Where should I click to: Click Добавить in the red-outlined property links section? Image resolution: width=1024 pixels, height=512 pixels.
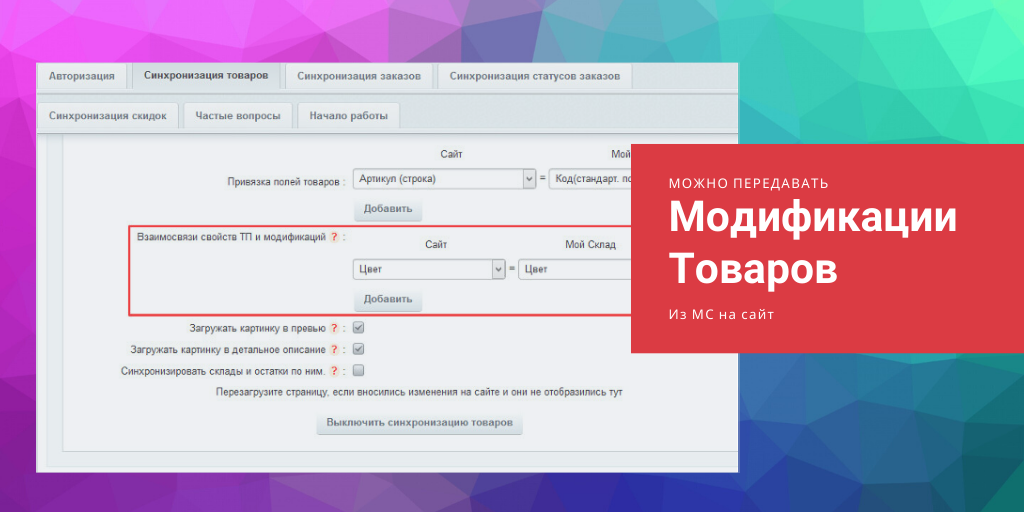click(x=388, y=300)
